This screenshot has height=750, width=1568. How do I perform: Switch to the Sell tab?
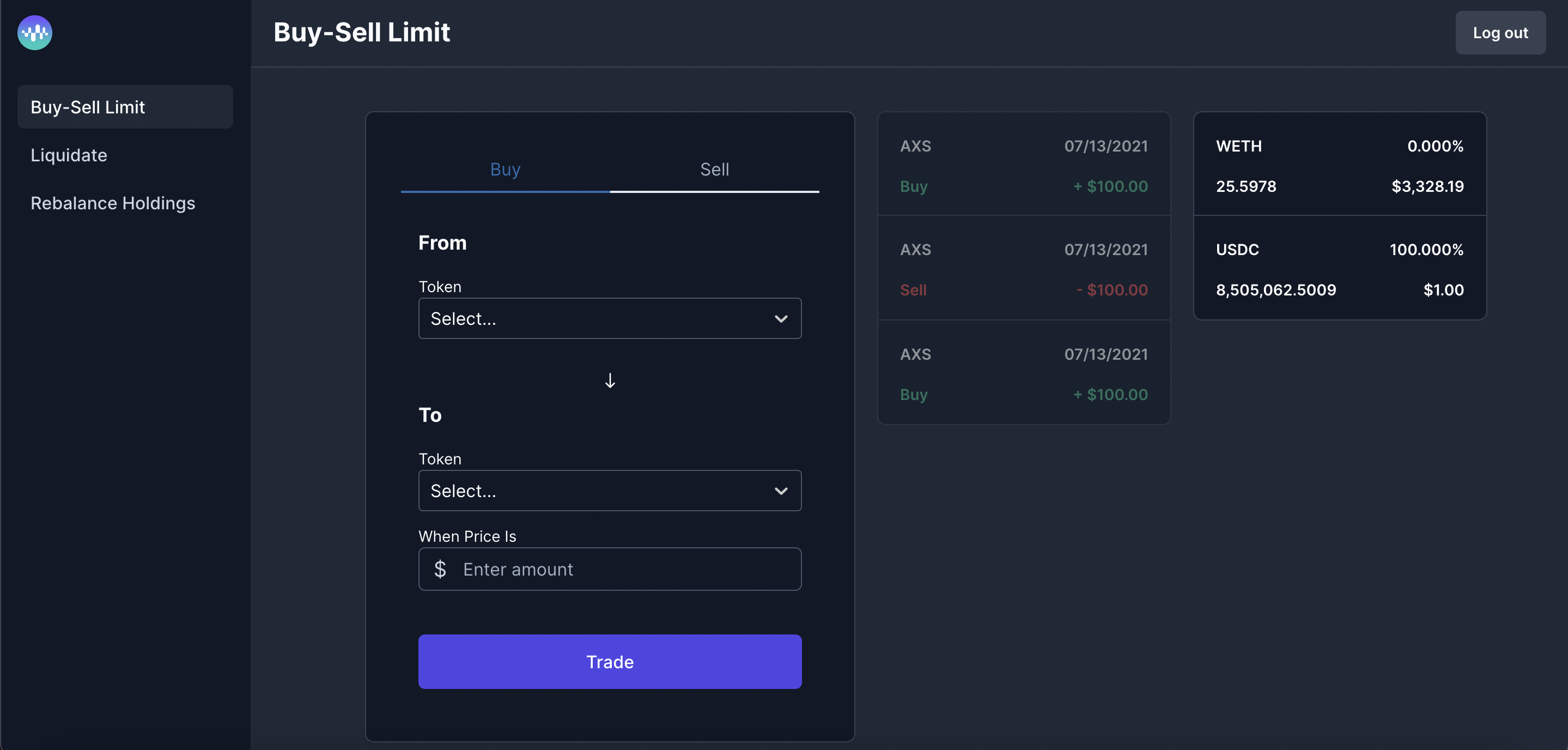point(715,169)
